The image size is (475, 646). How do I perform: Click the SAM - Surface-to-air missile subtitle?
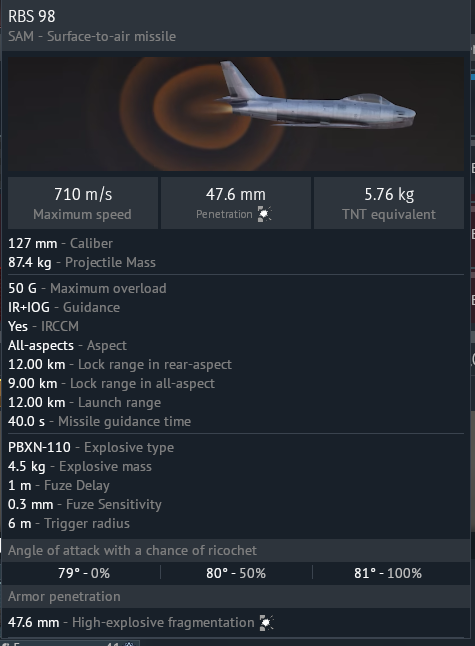tap(92, 36)
